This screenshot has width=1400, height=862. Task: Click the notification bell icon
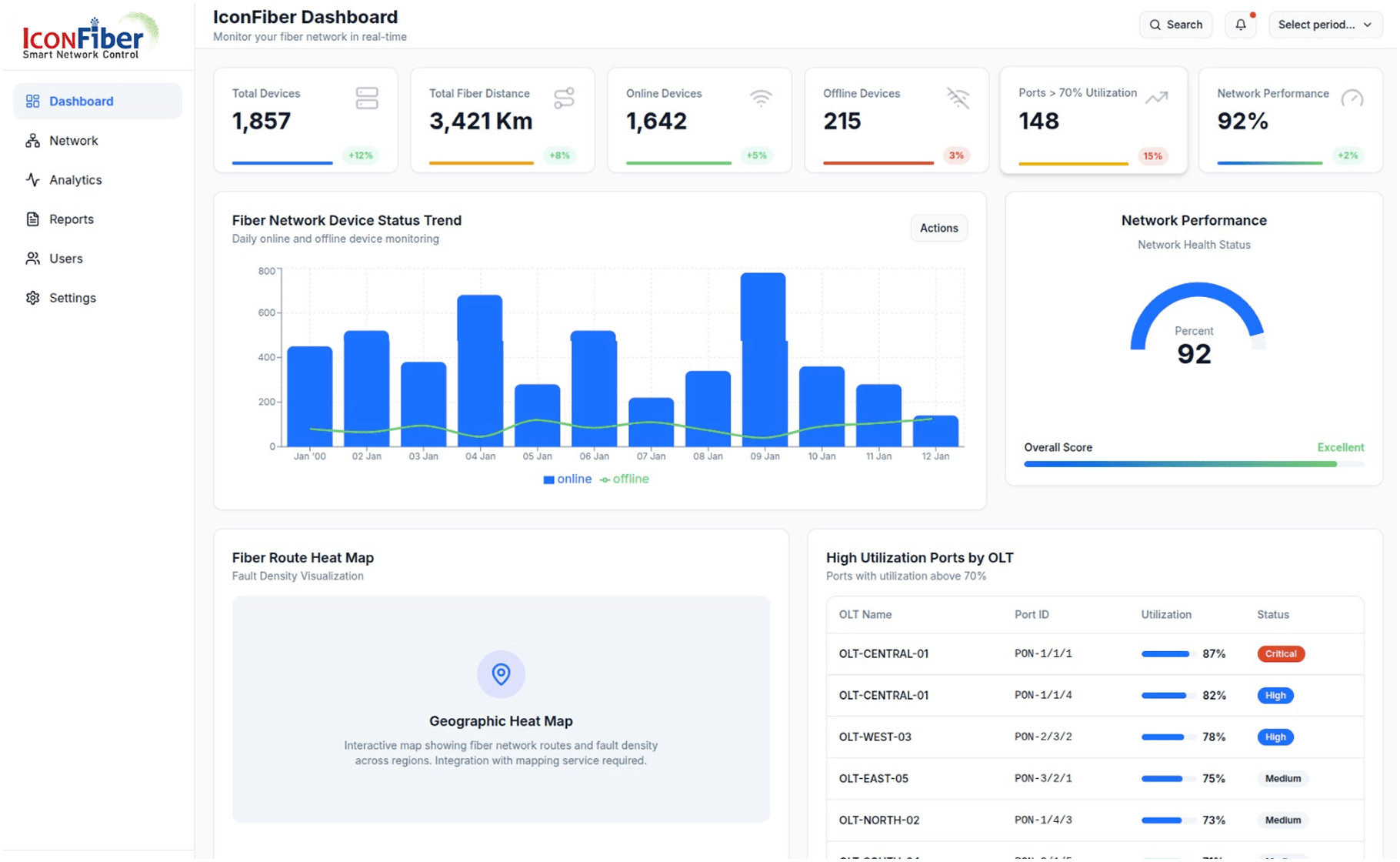coord(1240,25)
